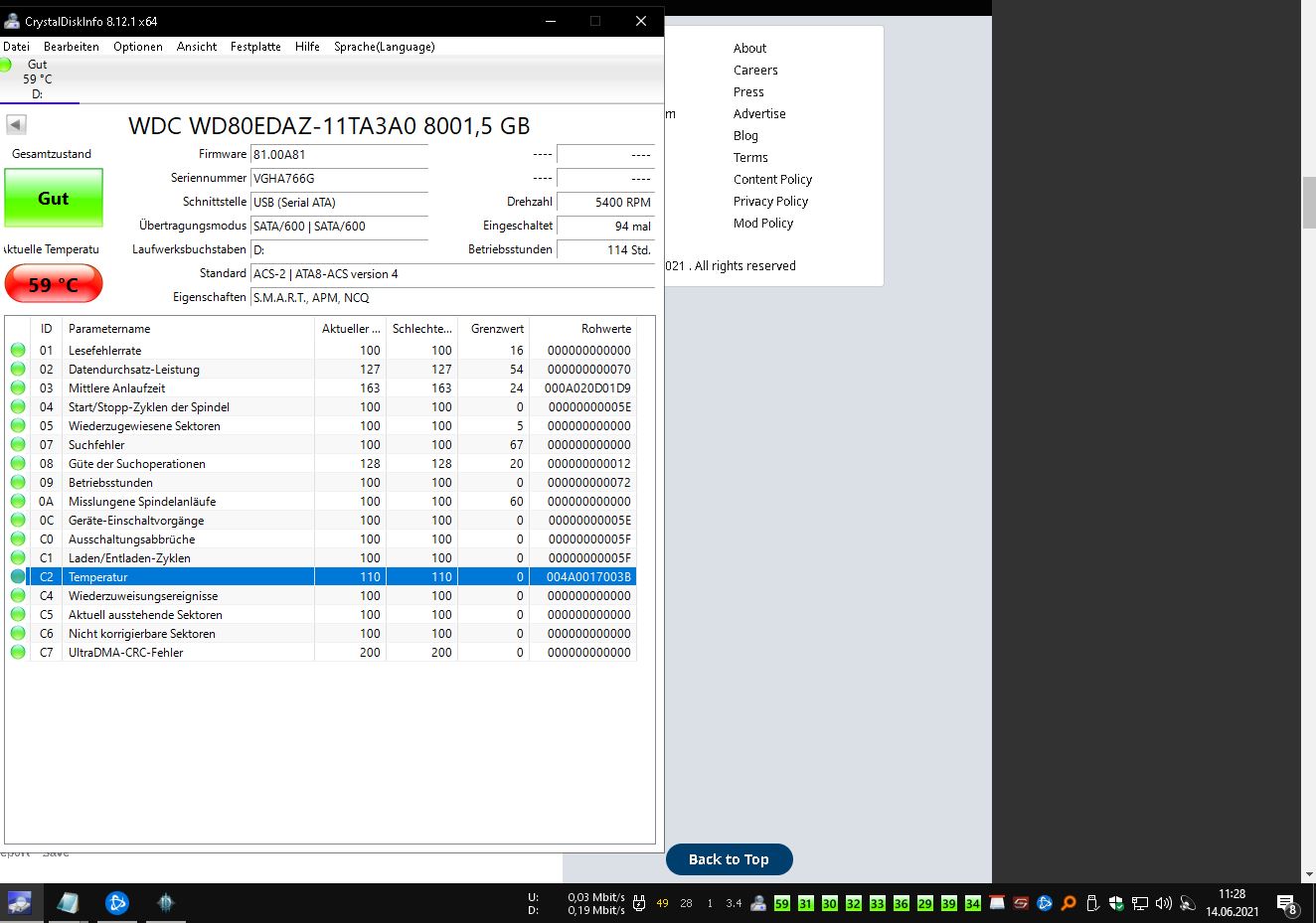Click the safely remove USB tray icon

(x=1092, y=903)
